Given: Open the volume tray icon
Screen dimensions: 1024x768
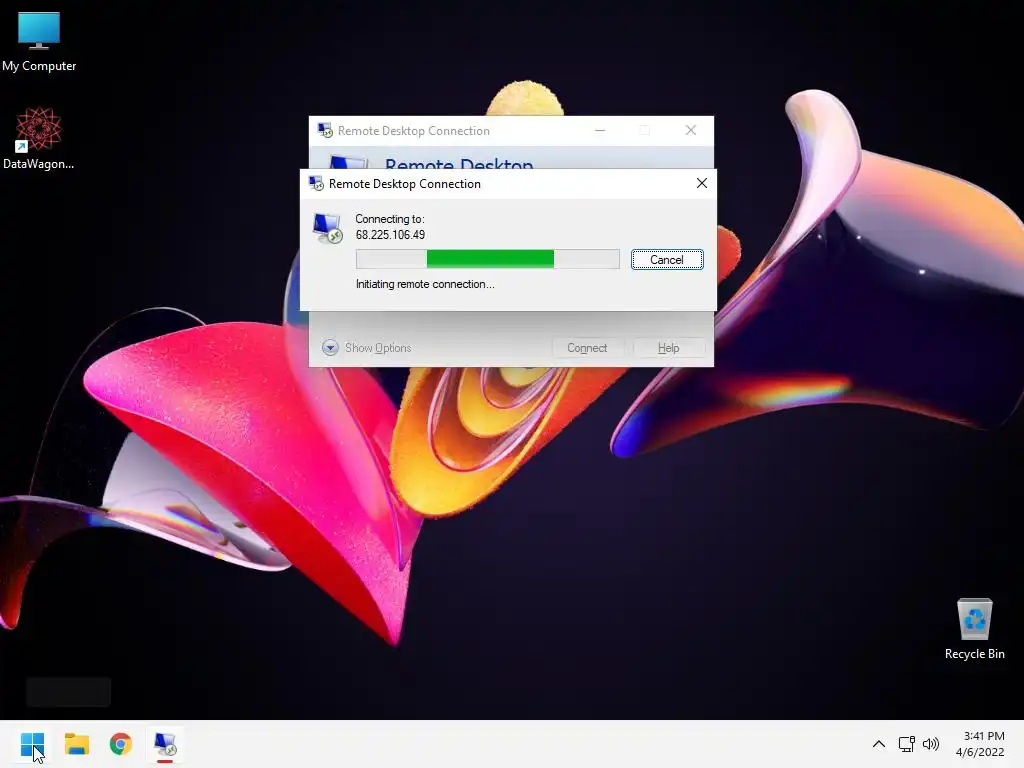Looking at the screenshot, I should [x=931, y=744].
